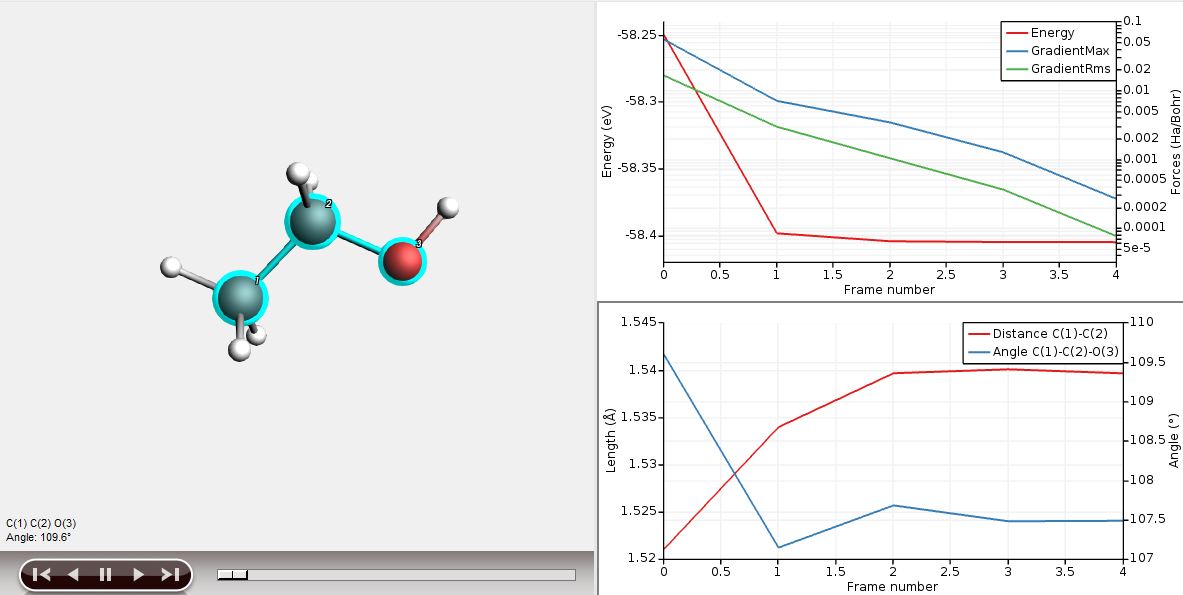
Task: Step back one frame
Action: pyautogui.click(x=73, y=574)
